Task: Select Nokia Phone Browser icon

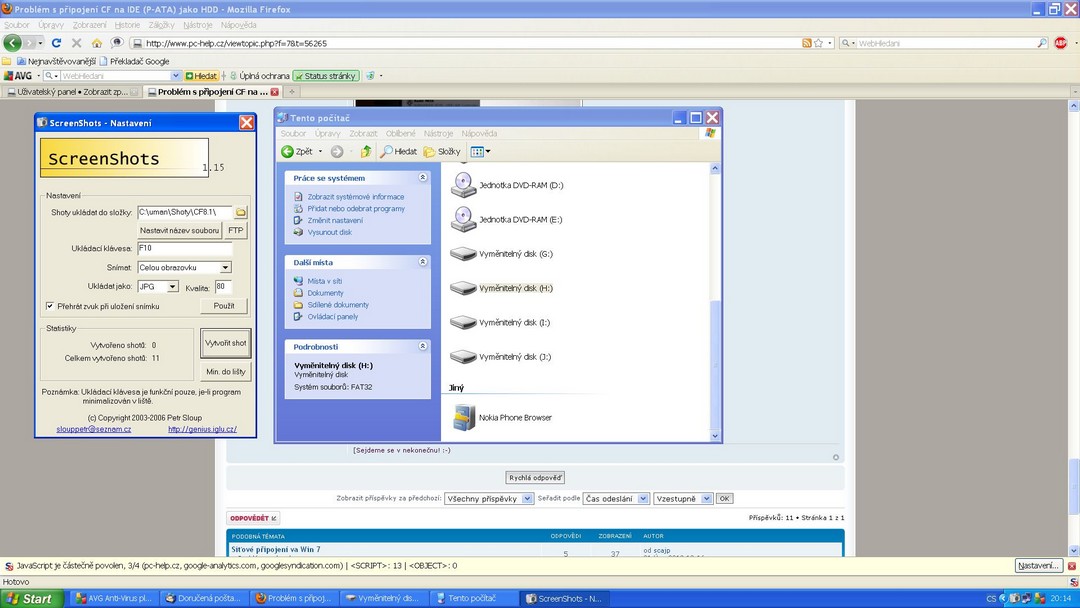Action: coord(463,418)
